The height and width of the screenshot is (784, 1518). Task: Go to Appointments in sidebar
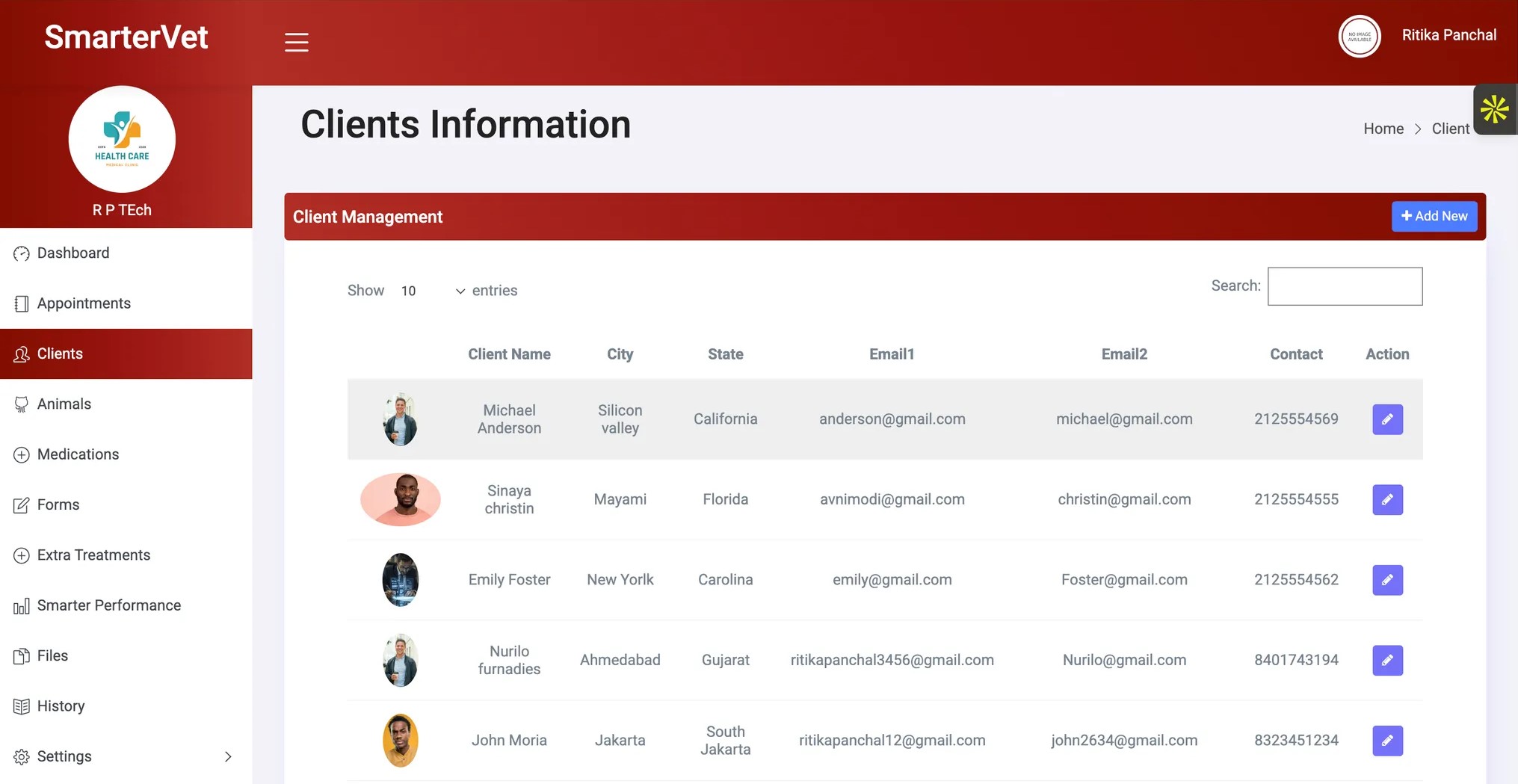[x=84, y=303]
